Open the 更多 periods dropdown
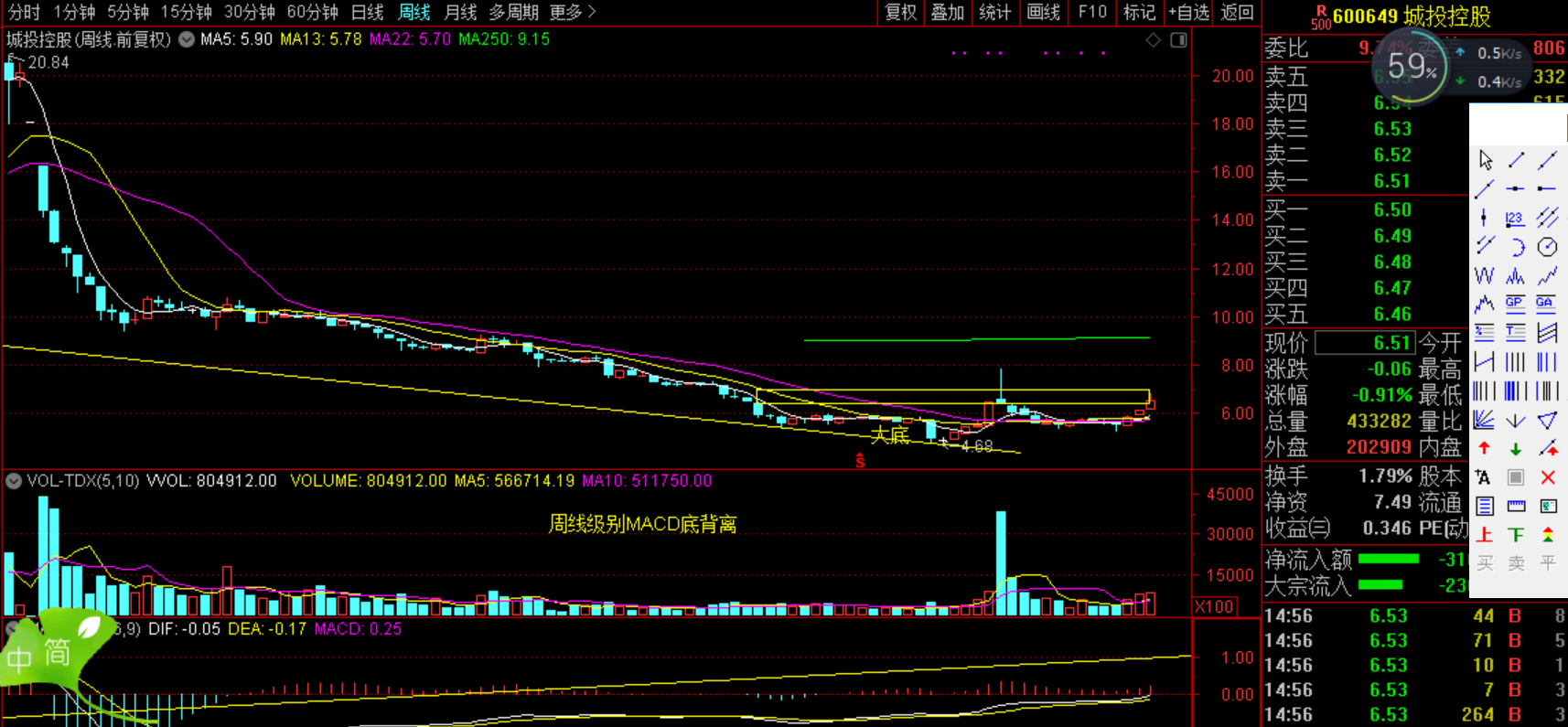The image size is (1568, 727). [572, 12]
